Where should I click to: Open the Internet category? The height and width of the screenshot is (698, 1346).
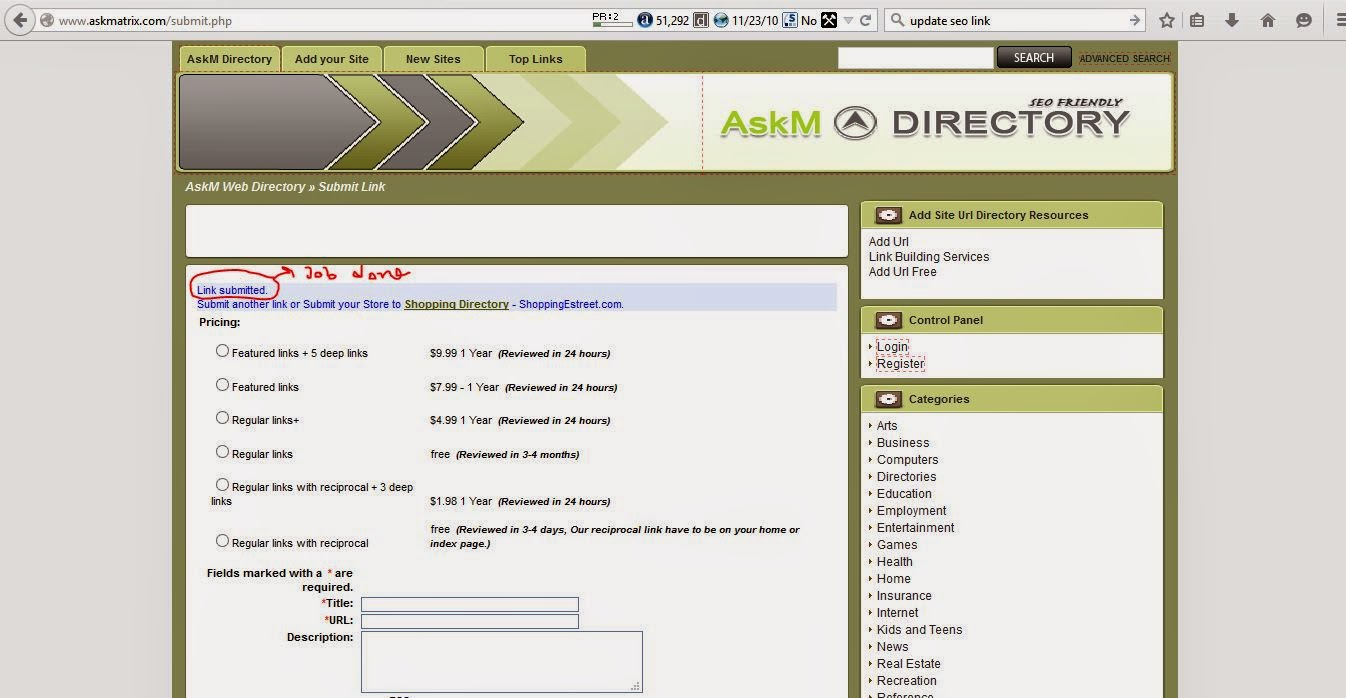click(x=897, y=613)
